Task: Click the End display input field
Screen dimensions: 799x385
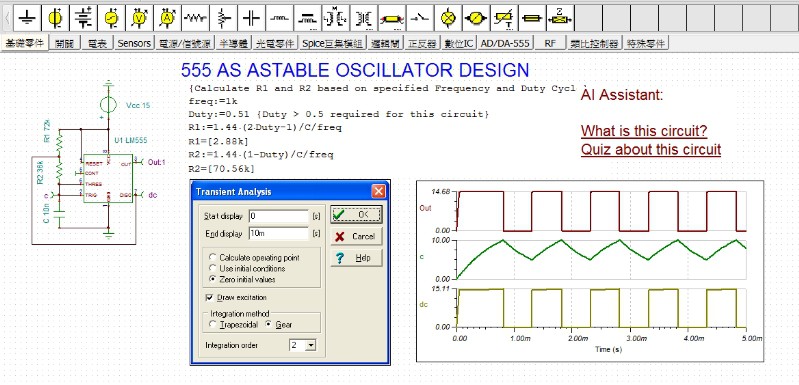Action: [x=279, y=234]
